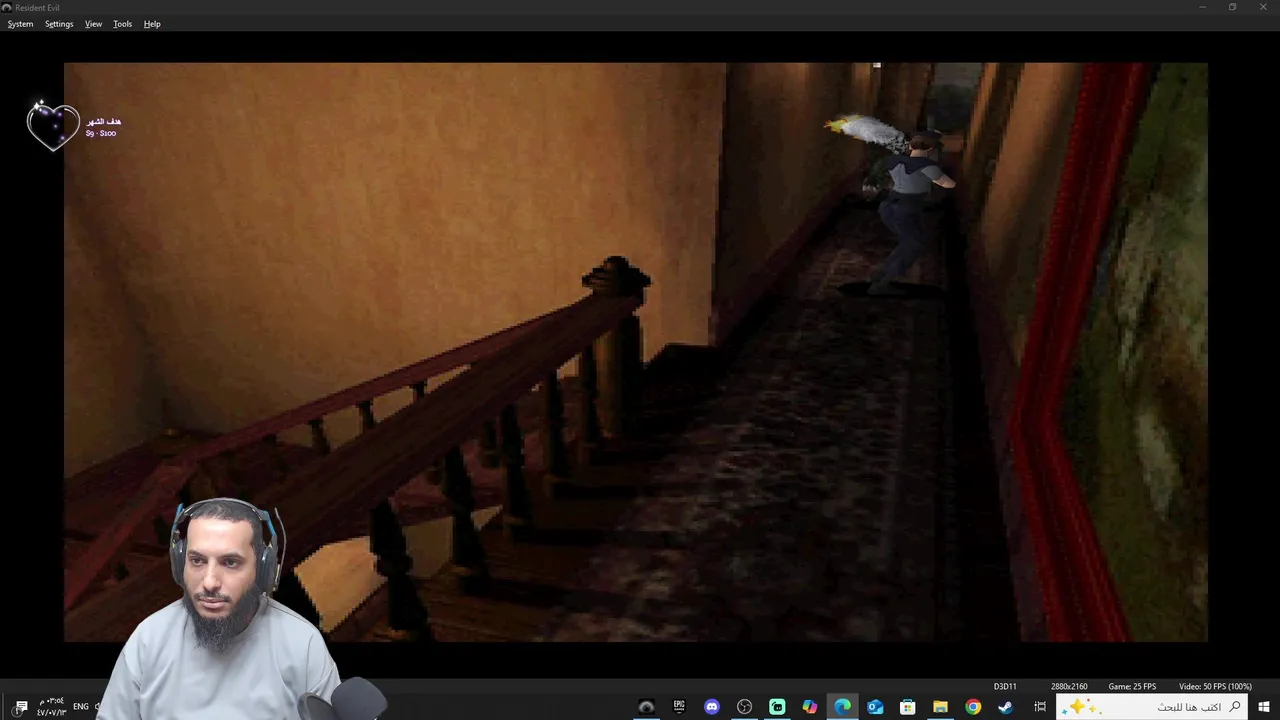Screen dimensions: 1280x720
Task: Click the Game: 25 FPS status text
Action: 1132,686
